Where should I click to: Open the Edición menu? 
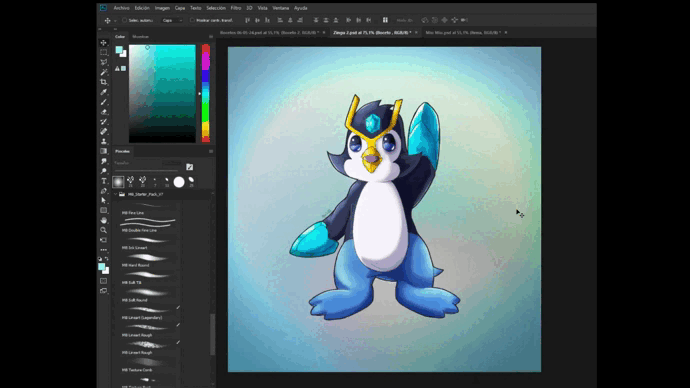(142, 8)
